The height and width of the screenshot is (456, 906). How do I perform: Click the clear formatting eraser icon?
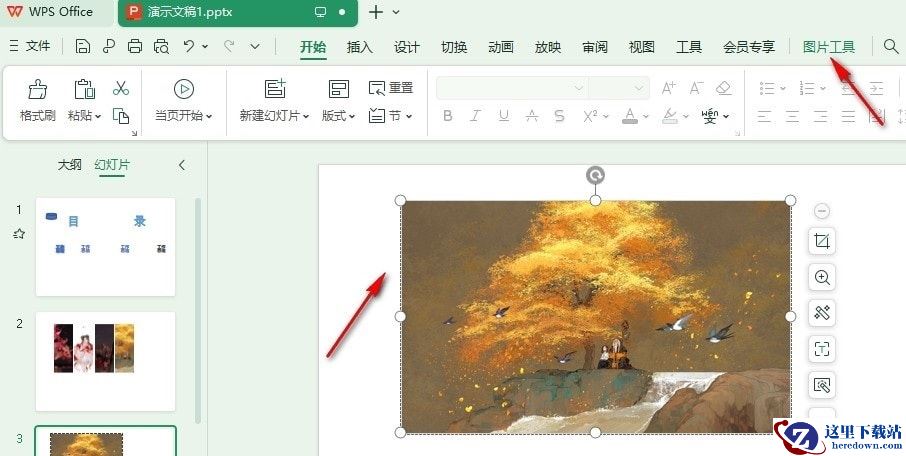click(x=723, y=88)
